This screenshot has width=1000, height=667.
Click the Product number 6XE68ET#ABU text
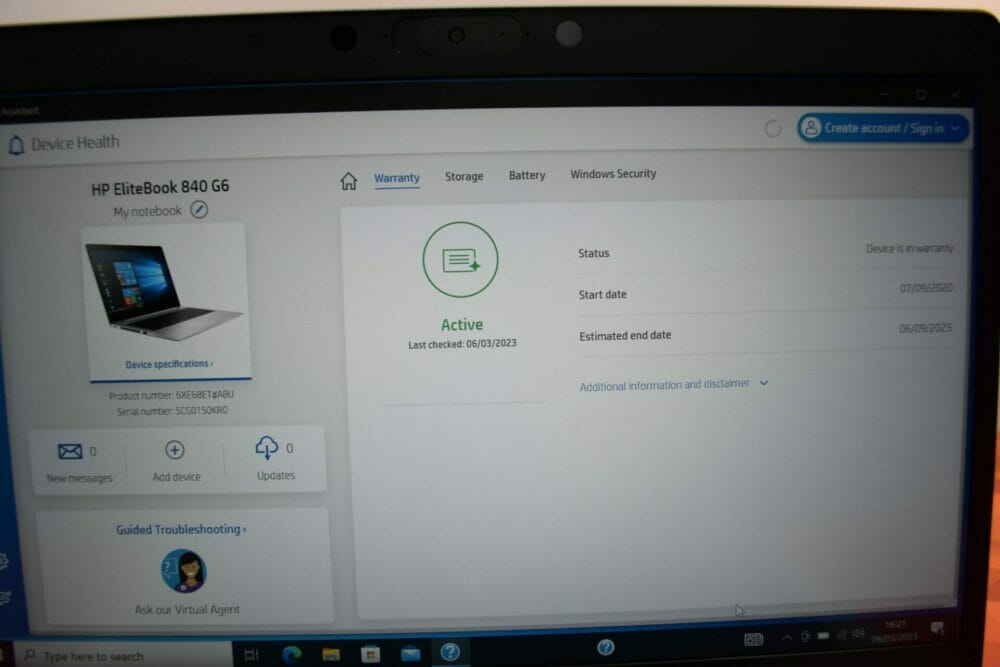coord(171,395)
